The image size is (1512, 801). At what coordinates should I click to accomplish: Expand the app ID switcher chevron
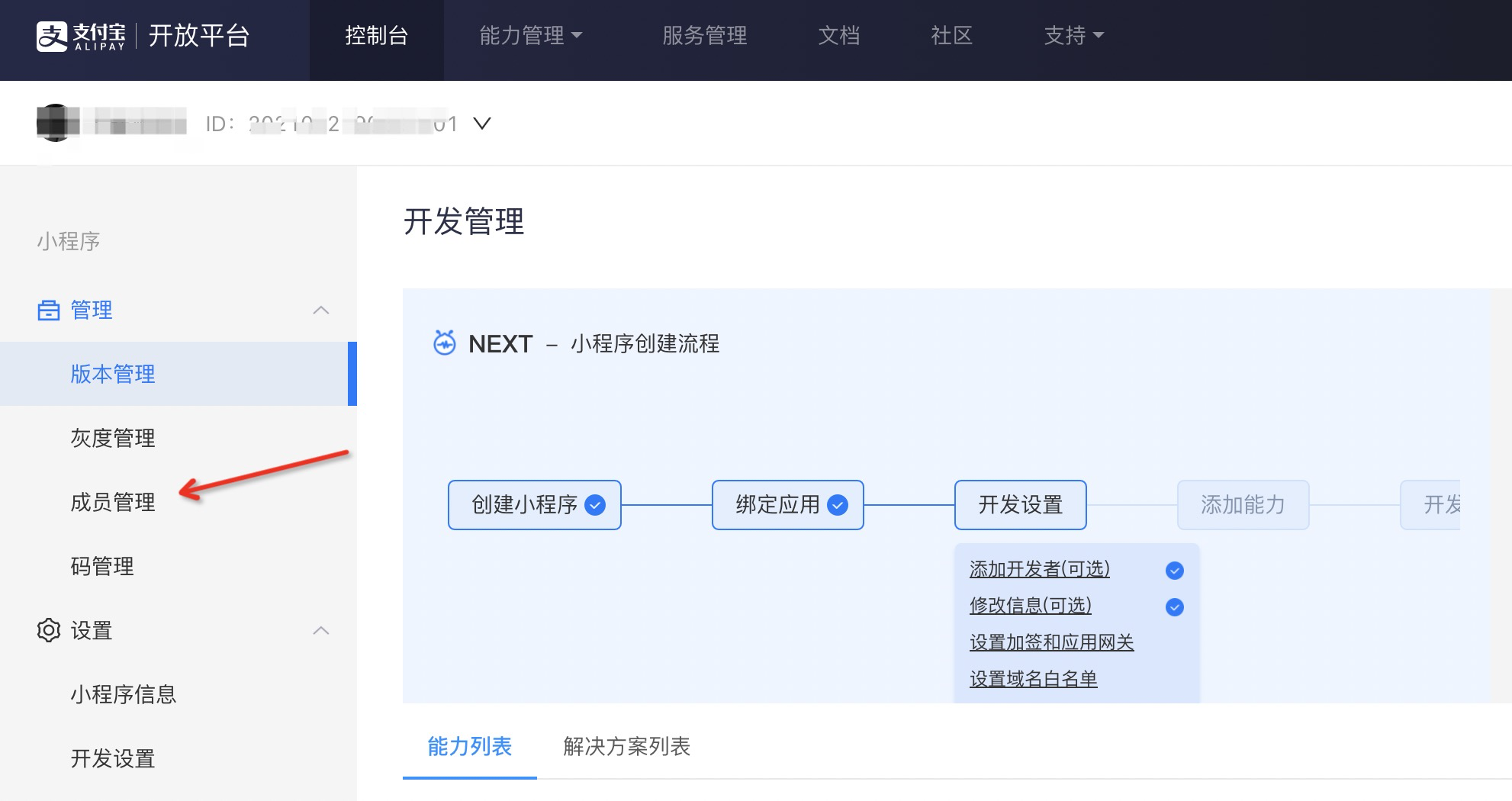(482, 123)
